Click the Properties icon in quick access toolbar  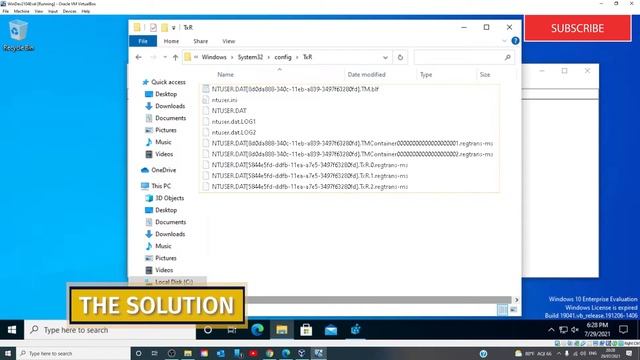coord(153,27)
